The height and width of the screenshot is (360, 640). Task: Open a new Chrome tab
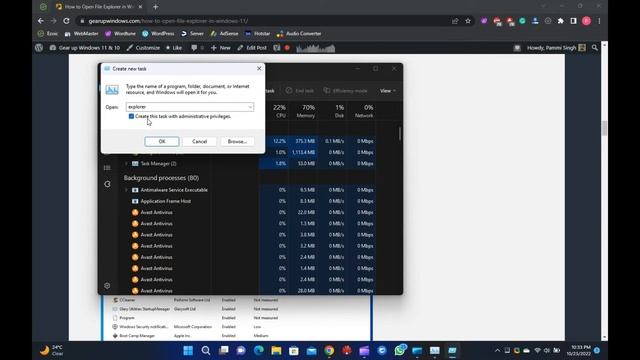point(156,7)
